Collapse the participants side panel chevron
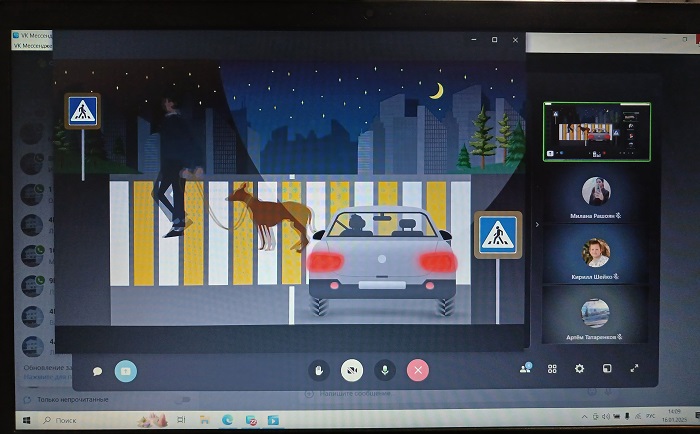The height and width of the screenshot is (434, 700). coord(537,225)
